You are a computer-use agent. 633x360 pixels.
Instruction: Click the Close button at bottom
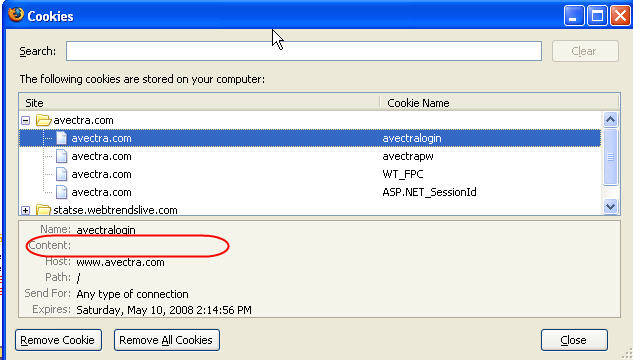(574, 340)
